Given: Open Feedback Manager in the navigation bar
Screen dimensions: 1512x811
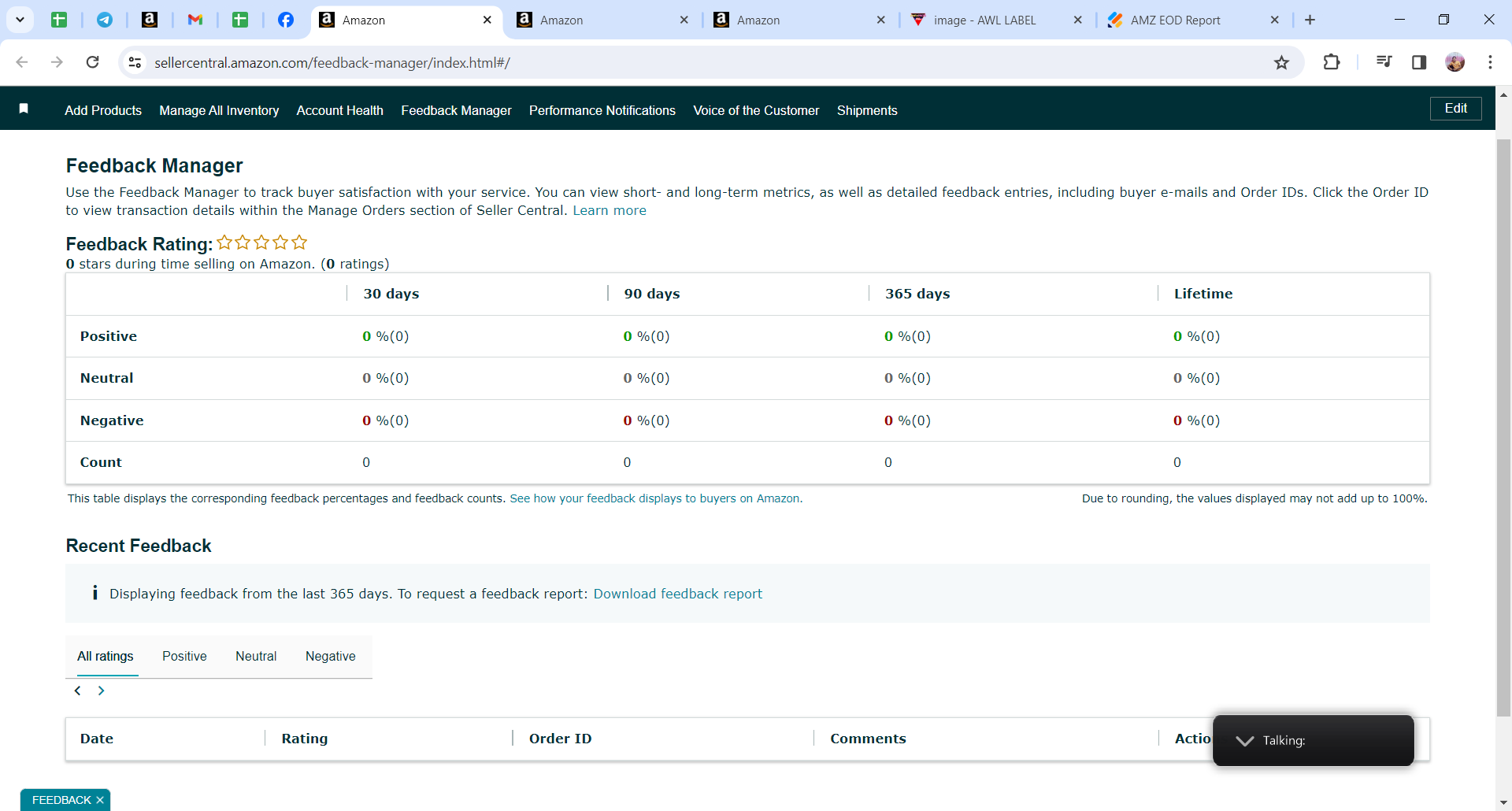Looking at the screenshot, I should click(x=456, y=110).
